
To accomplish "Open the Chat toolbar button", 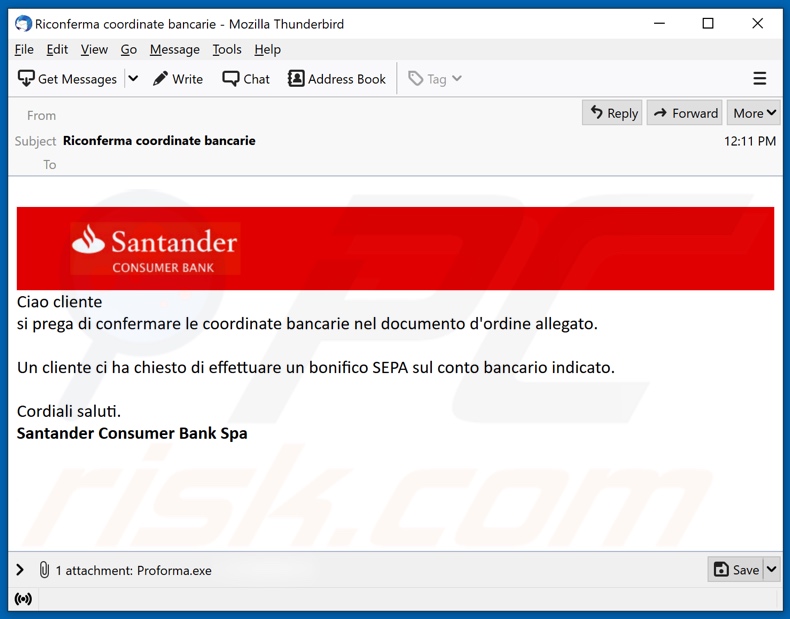I will 246,79.
